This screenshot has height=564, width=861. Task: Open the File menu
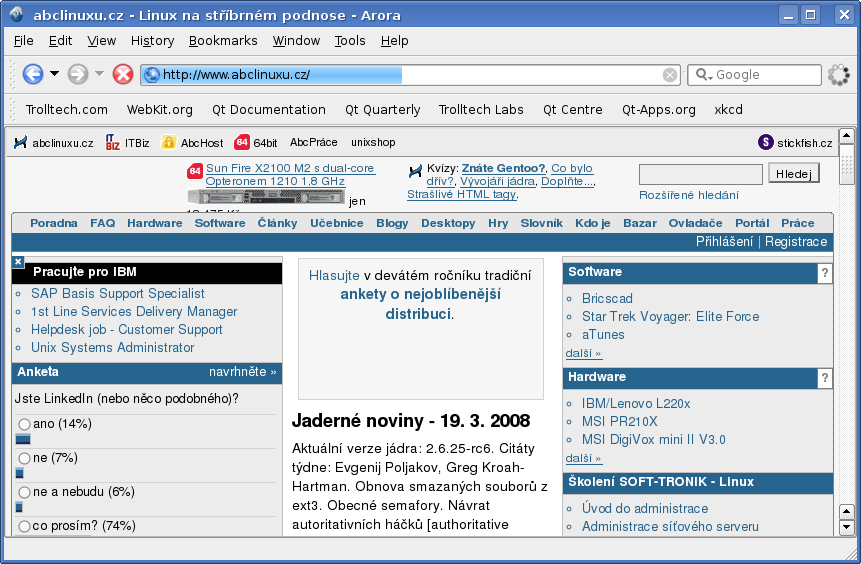pyautogui.click(x=24, y=41)
